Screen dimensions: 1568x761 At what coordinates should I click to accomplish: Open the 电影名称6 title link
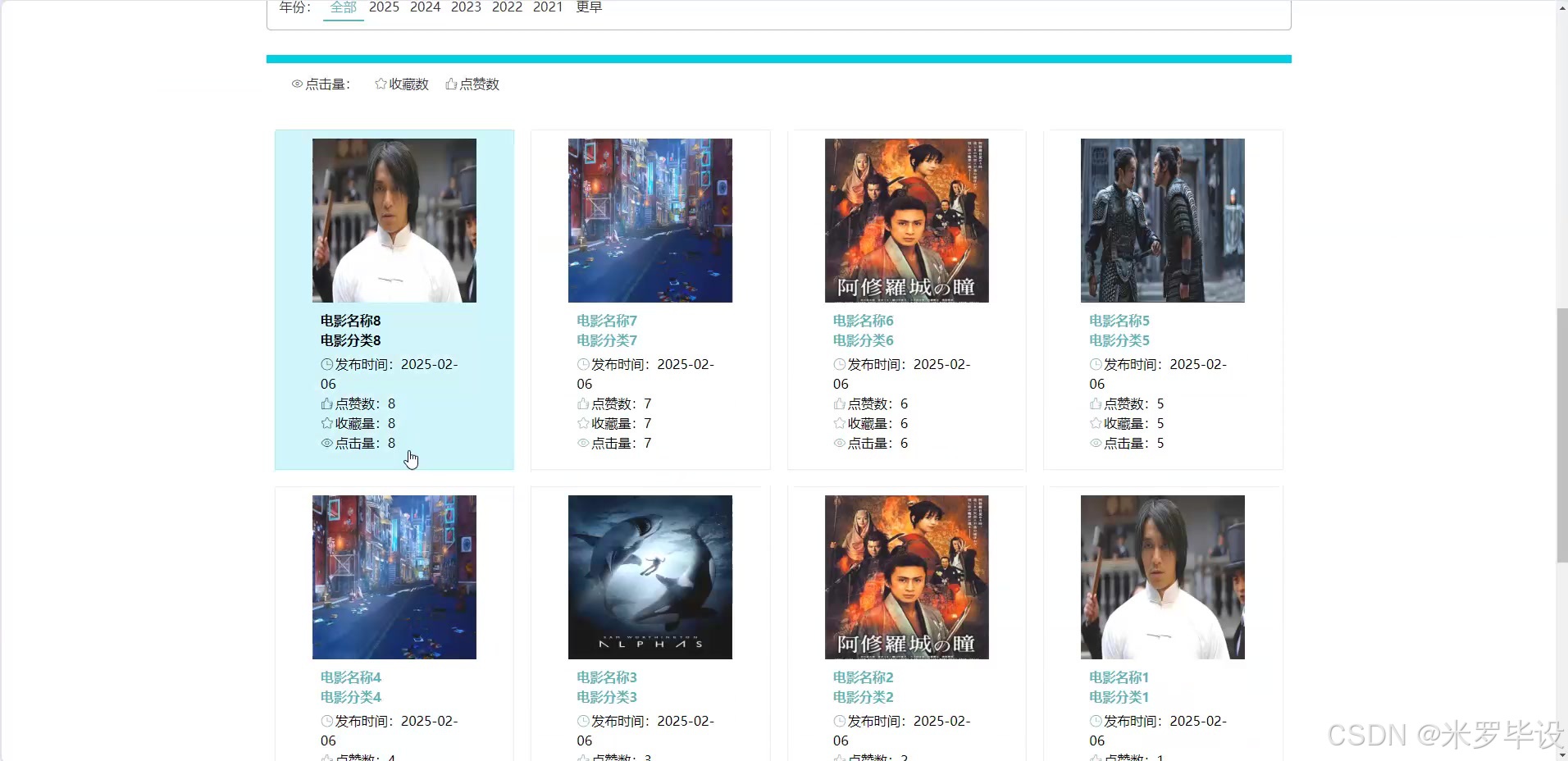pyautogui.click(x=864, y=321)
